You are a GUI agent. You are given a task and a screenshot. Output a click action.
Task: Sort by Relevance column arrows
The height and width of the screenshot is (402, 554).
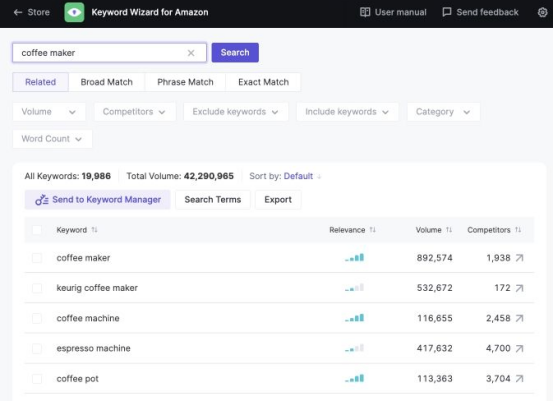(x=372, y=230)
